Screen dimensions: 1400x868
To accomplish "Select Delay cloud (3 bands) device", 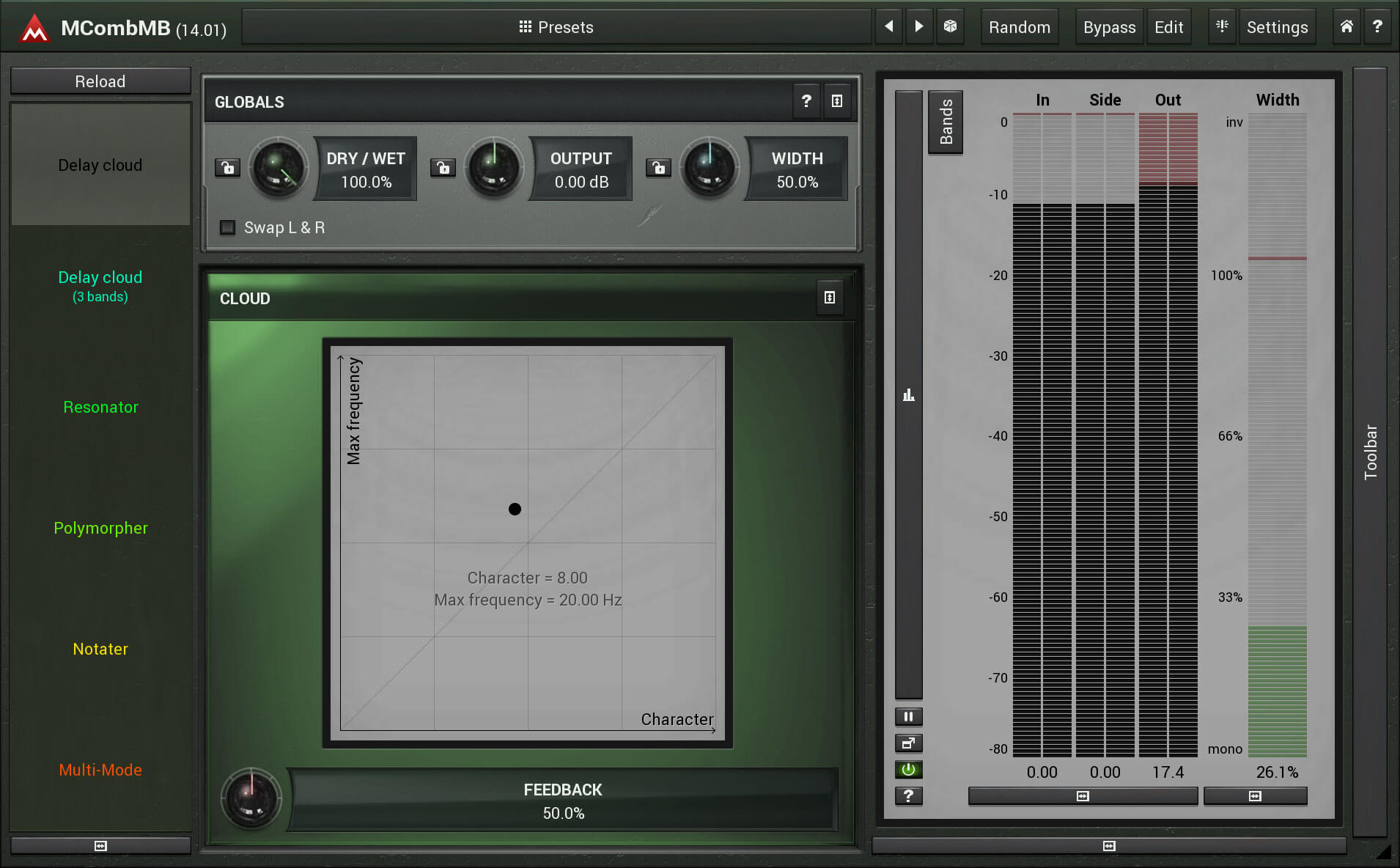I will point(100,286).
